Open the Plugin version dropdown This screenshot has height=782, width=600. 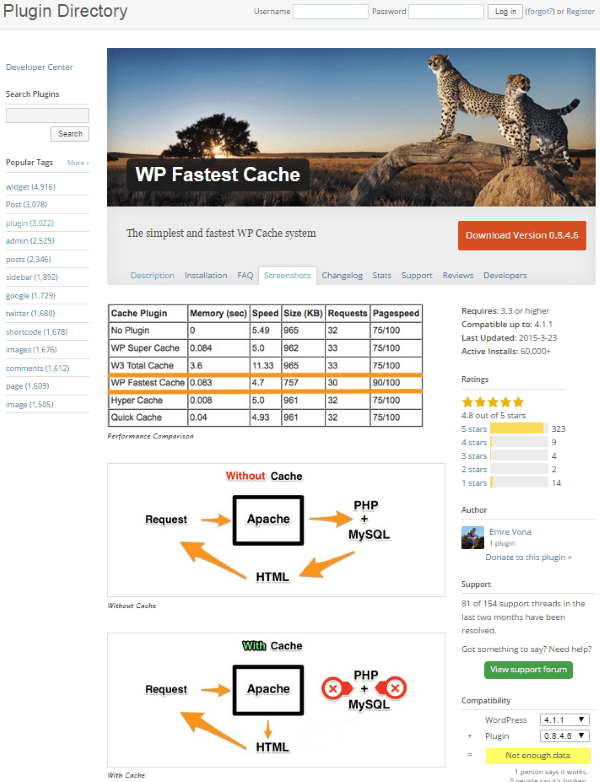point(565,736)
